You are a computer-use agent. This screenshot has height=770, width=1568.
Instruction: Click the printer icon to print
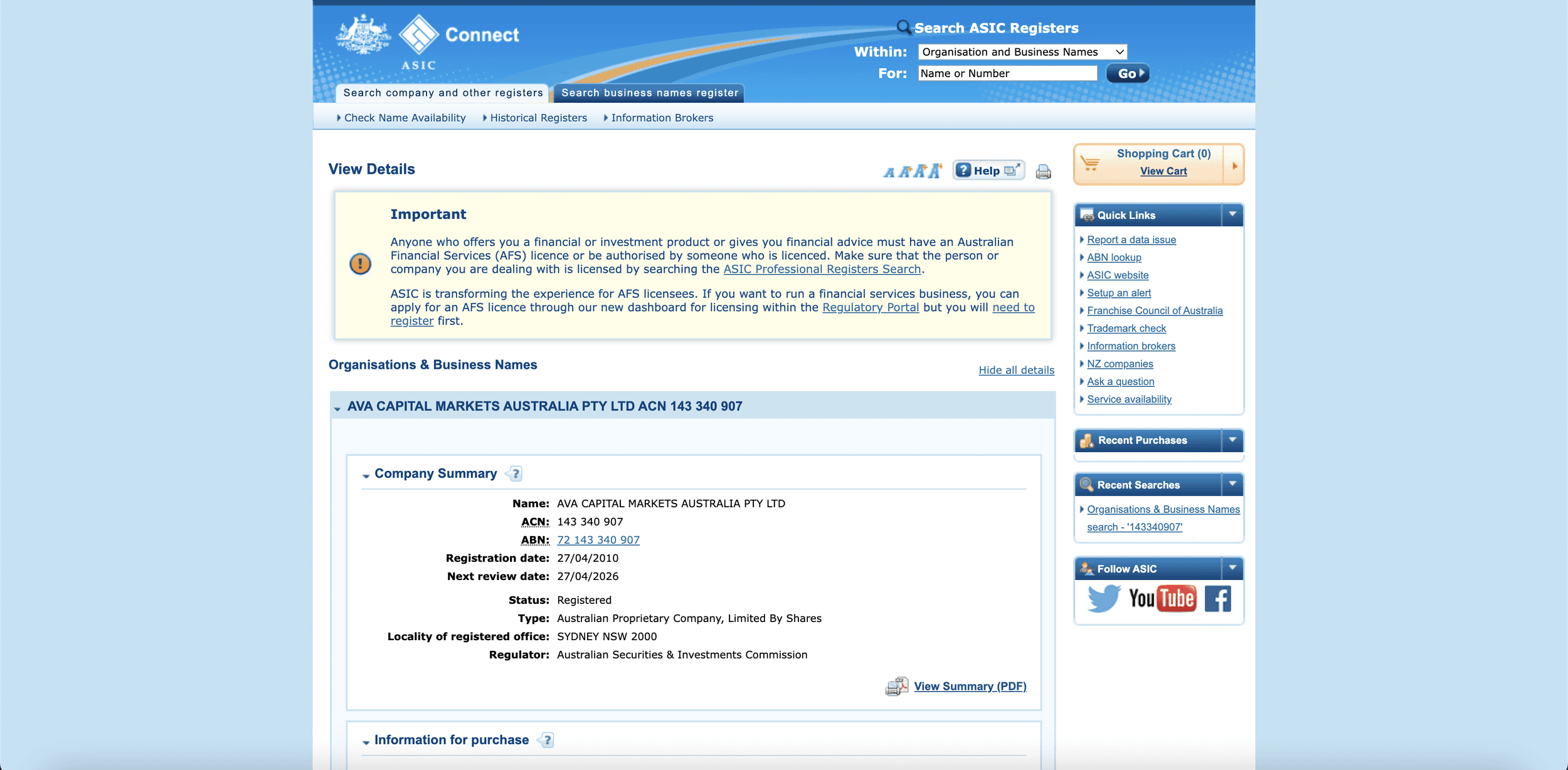click(x=1044, y=172)
